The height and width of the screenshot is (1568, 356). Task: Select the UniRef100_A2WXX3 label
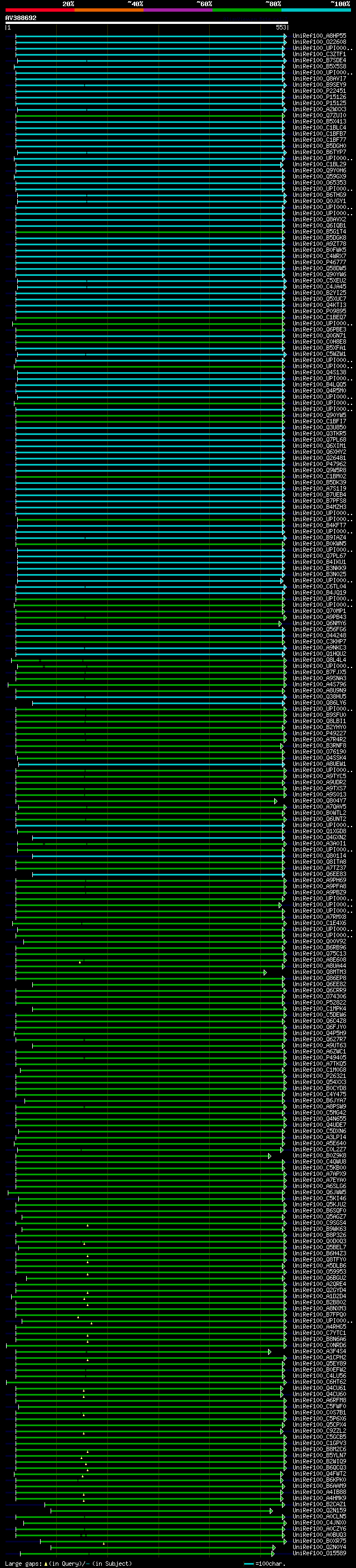[319, 110]
